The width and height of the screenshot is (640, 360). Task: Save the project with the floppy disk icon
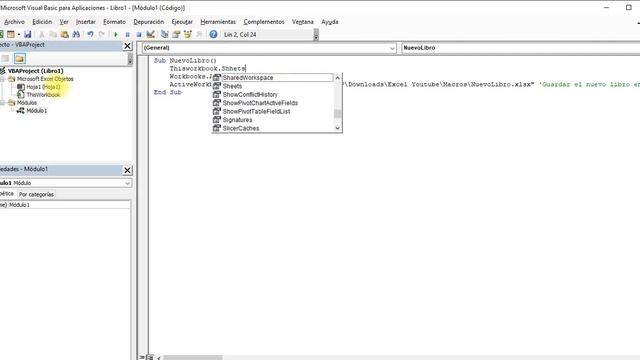click(x=27, y=35)
